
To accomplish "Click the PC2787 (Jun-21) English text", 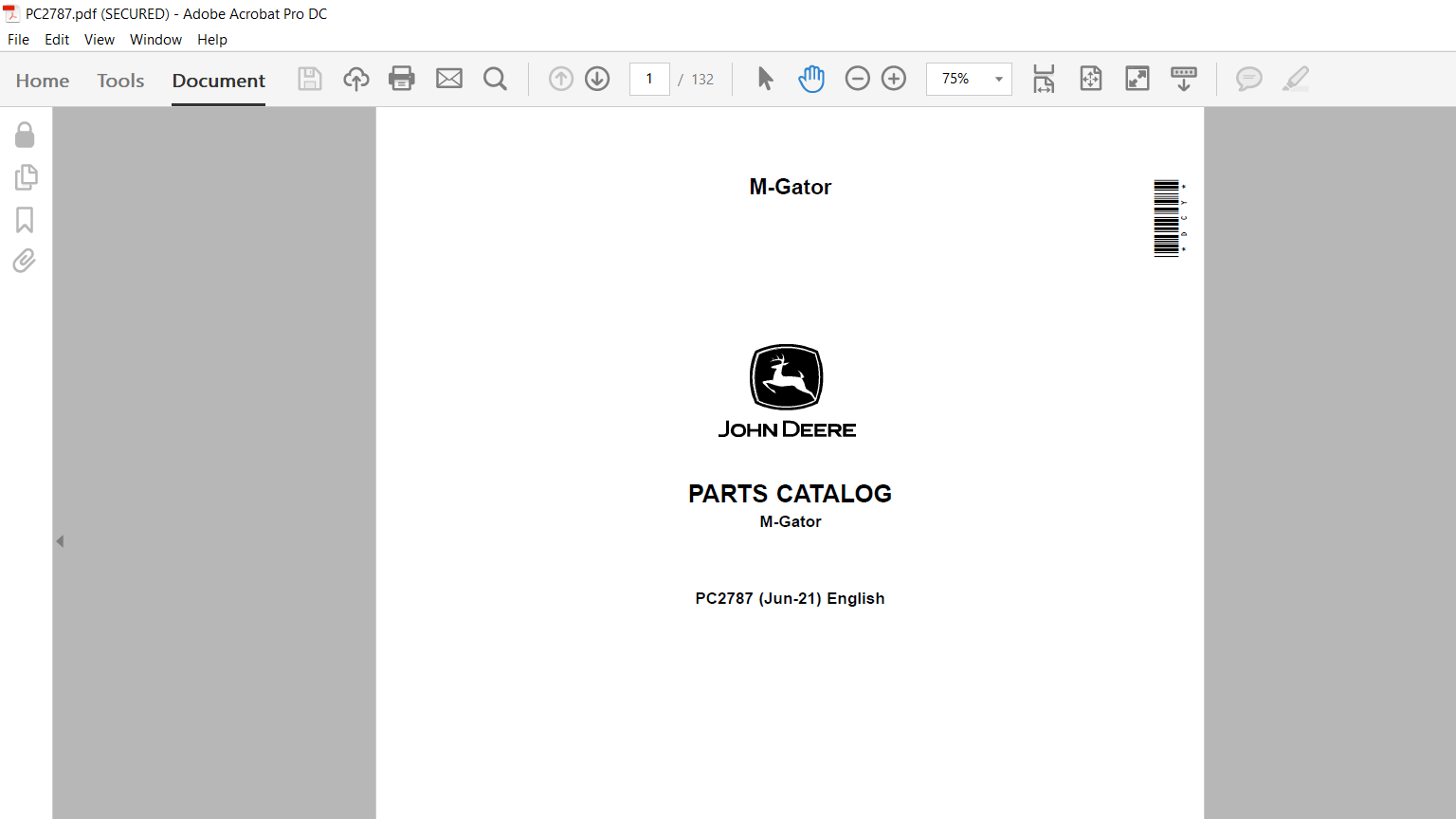I will pyautogui.click(x=790, y=598).
